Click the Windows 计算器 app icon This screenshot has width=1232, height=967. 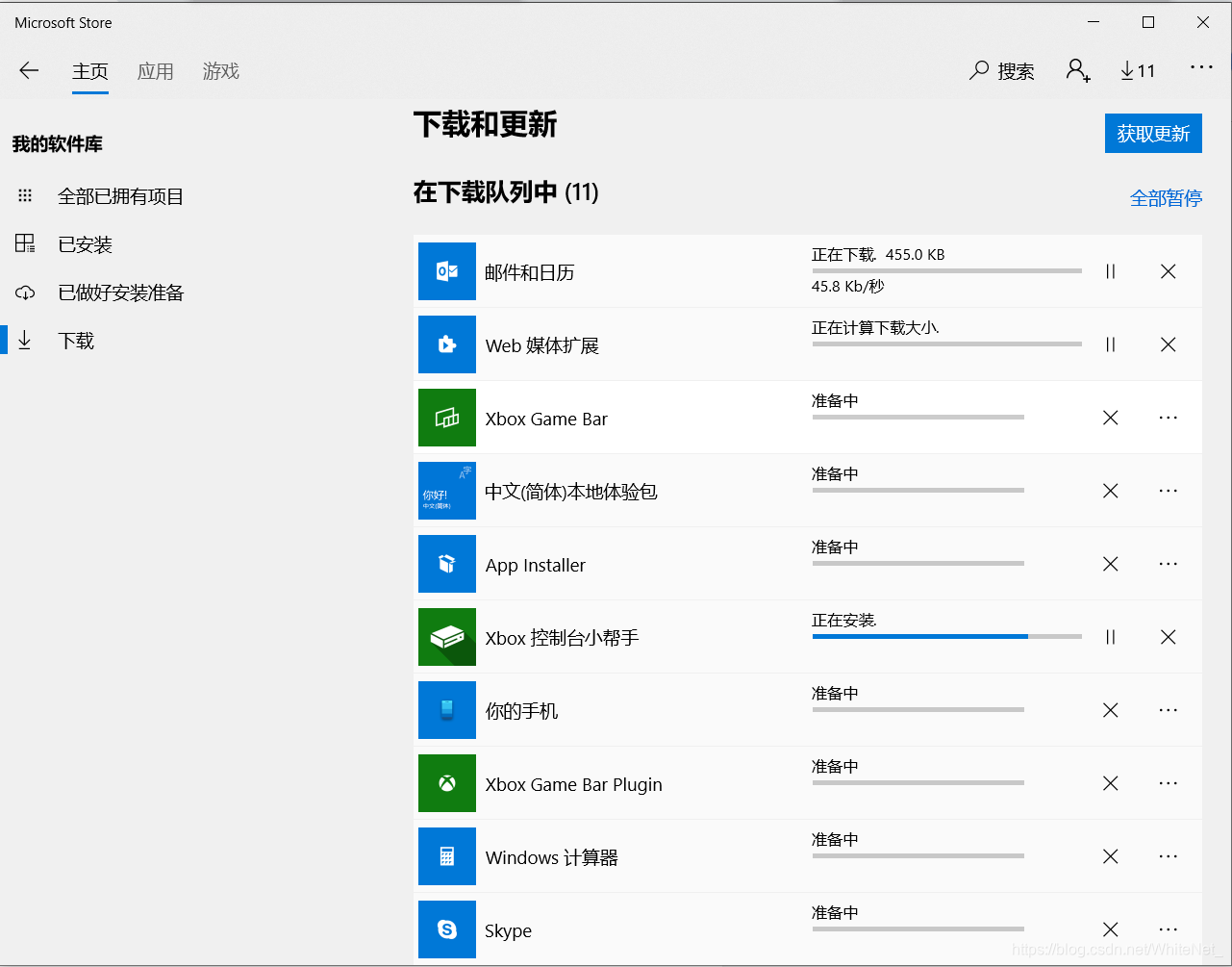[x=447, y=856]
